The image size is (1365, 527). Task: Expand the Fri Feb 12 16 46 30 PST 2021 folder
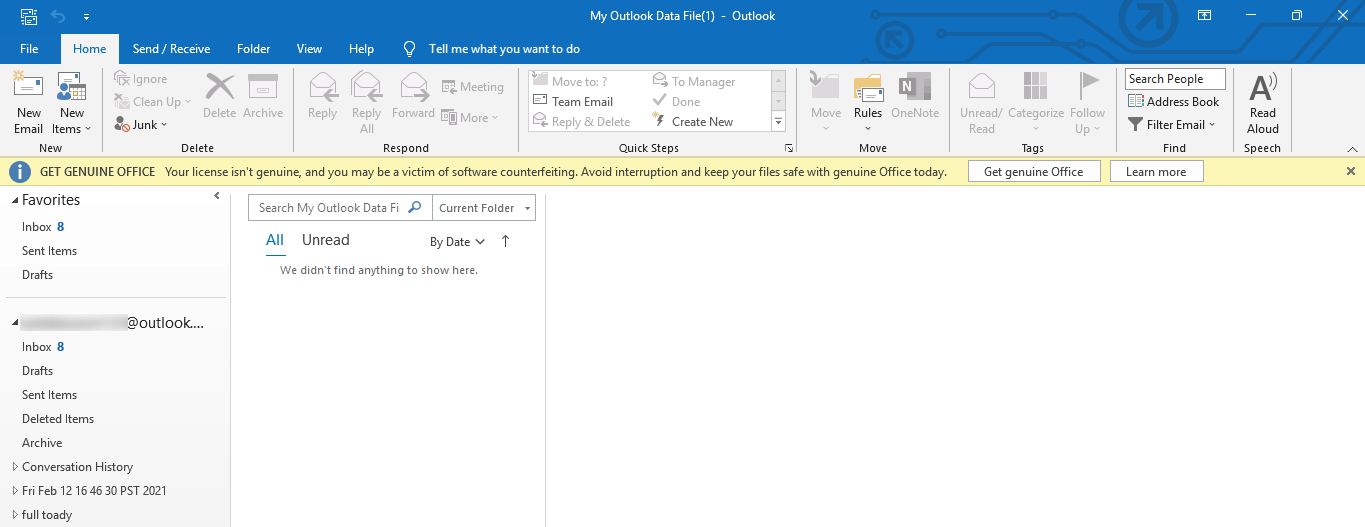coord(15,491)
